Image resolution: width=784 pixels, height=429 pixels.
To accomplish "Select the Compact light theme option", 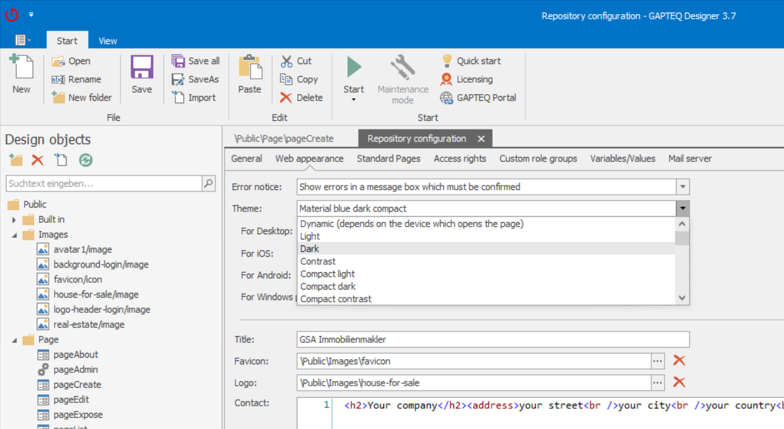I will pyautogui.click(x=327, y=274).
